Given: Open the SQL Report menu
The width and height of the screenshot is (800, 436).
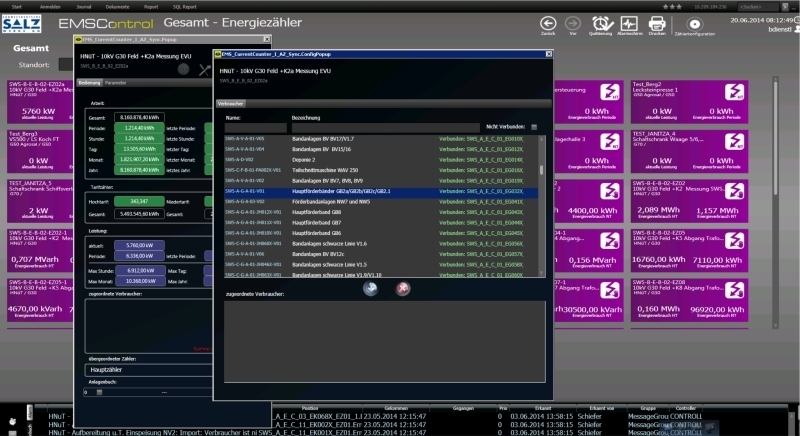Looking at the screenshot, I should (185, 7).
